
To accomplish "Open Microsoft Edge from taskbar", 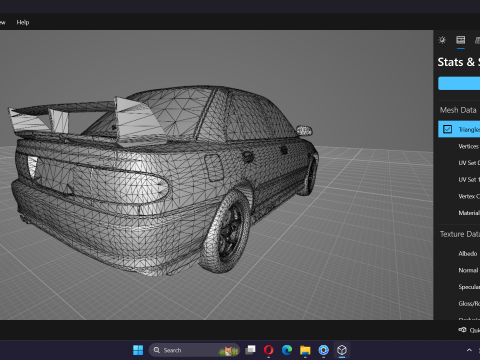I will (287, 350).
